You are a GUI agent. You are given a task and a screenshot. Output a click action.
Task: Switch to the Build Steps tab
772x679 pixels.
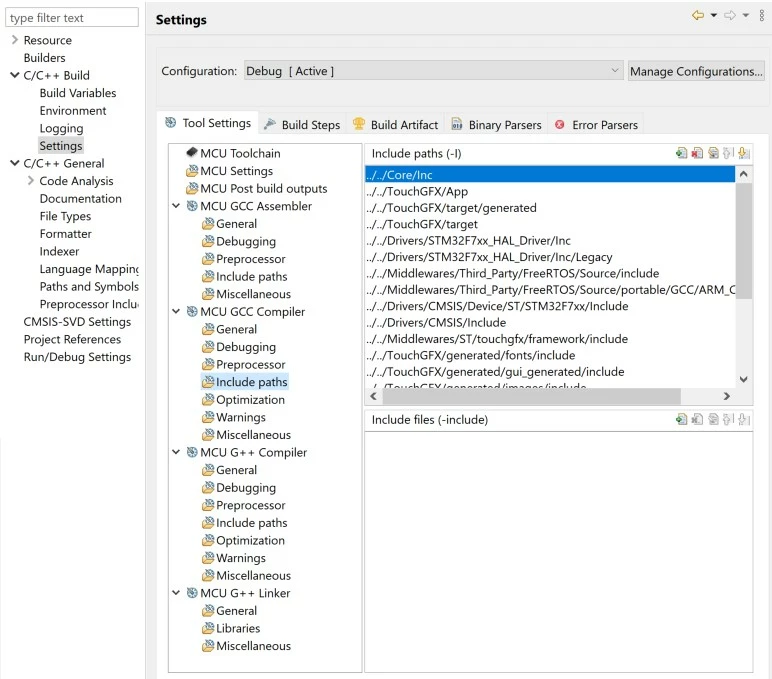tap(302, 125)
